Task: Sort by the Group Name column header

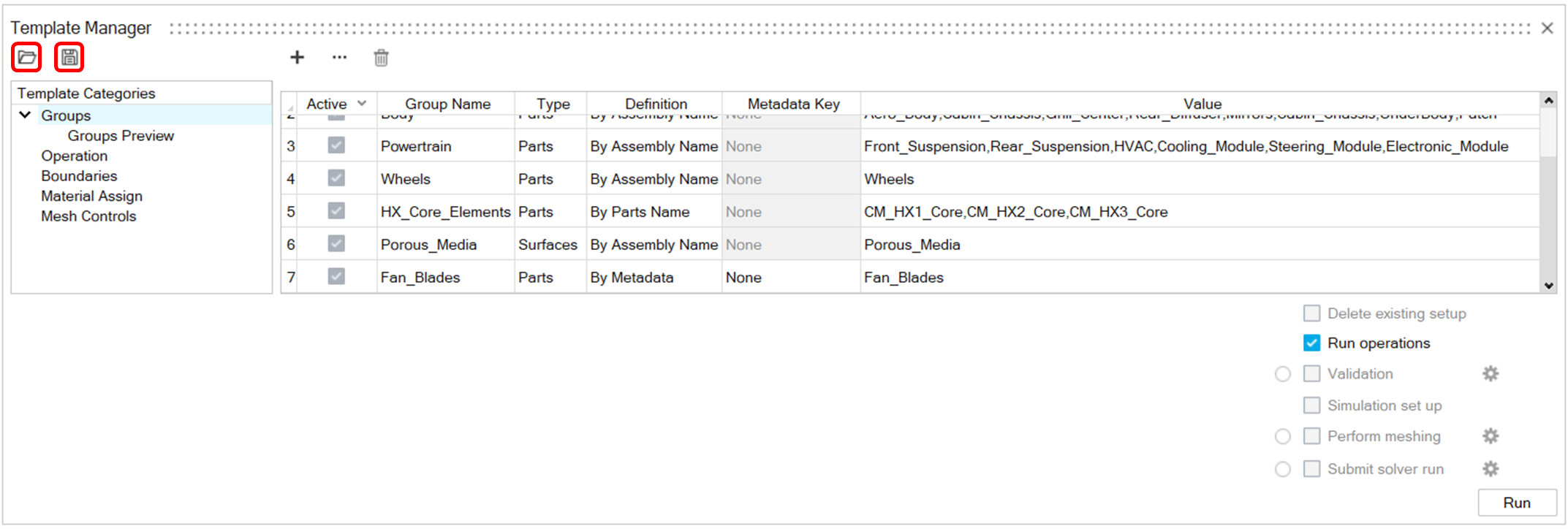Action: (447, 104)
